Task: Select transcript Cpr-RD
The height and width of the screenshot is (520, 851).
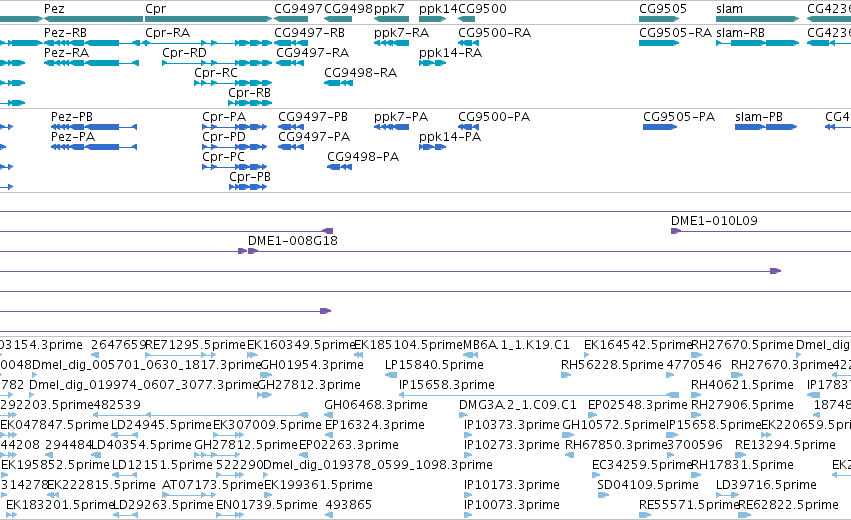Action: click(217, 63)
